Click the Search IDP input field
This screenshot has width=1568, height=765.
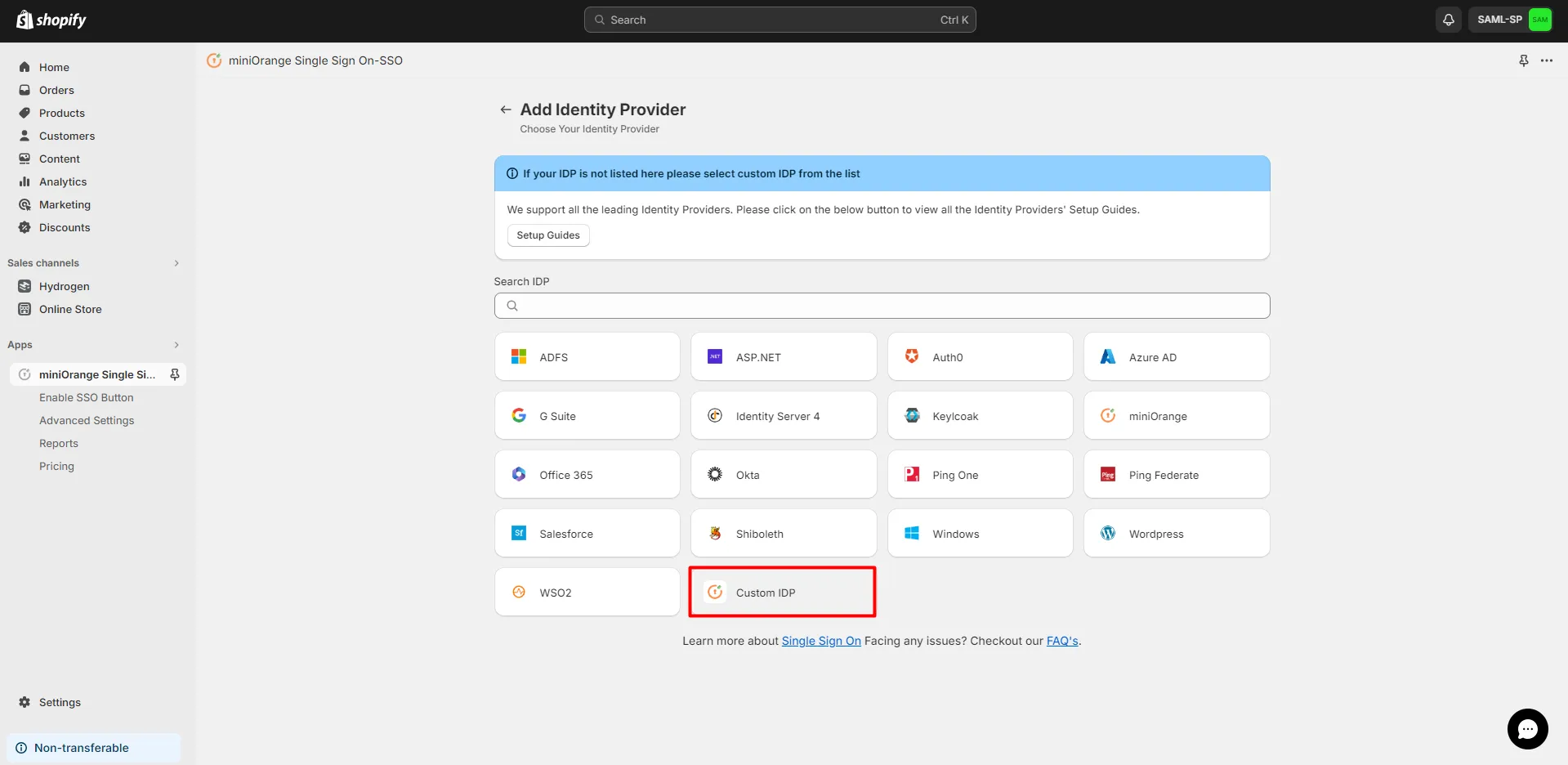[882, 306]
